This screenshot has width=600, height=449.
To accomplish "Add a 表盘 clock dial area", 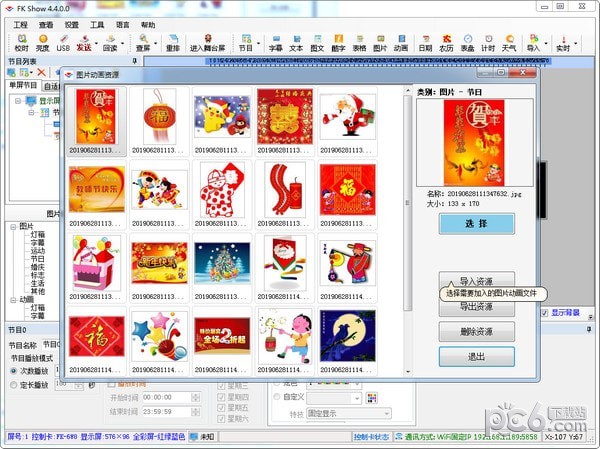I will [x=467, y=43].
